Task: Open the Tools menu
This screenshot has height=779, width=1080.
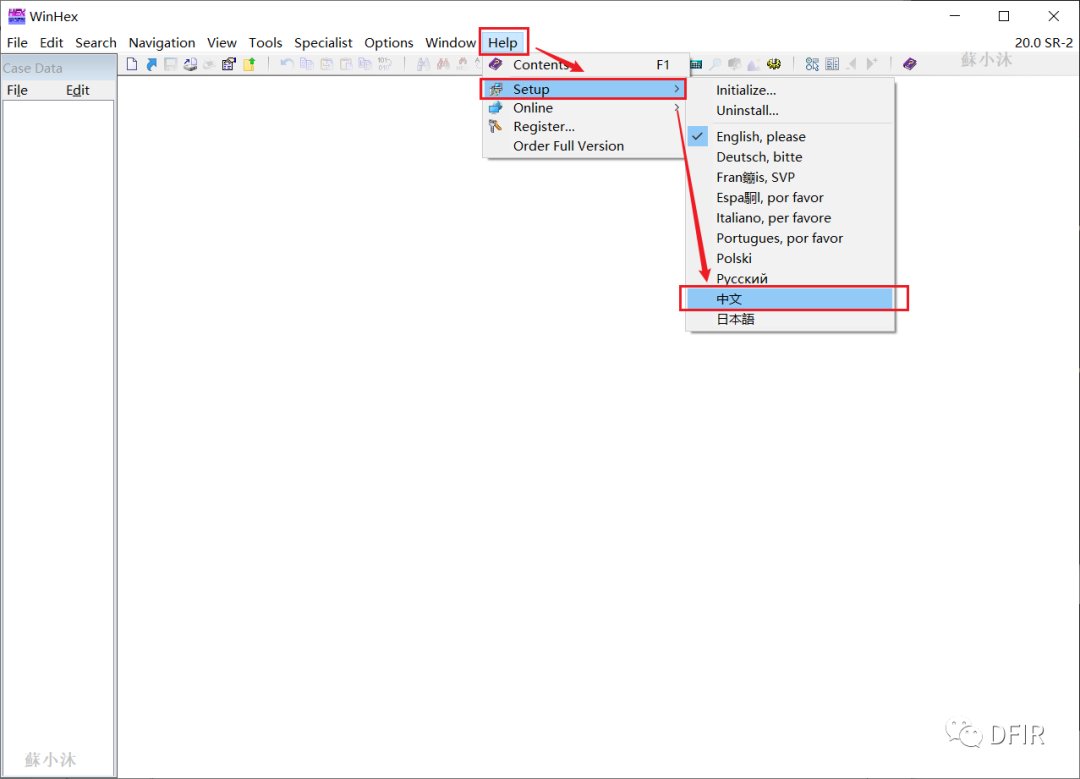Action: pyautogui.click(x=265, y=43)
